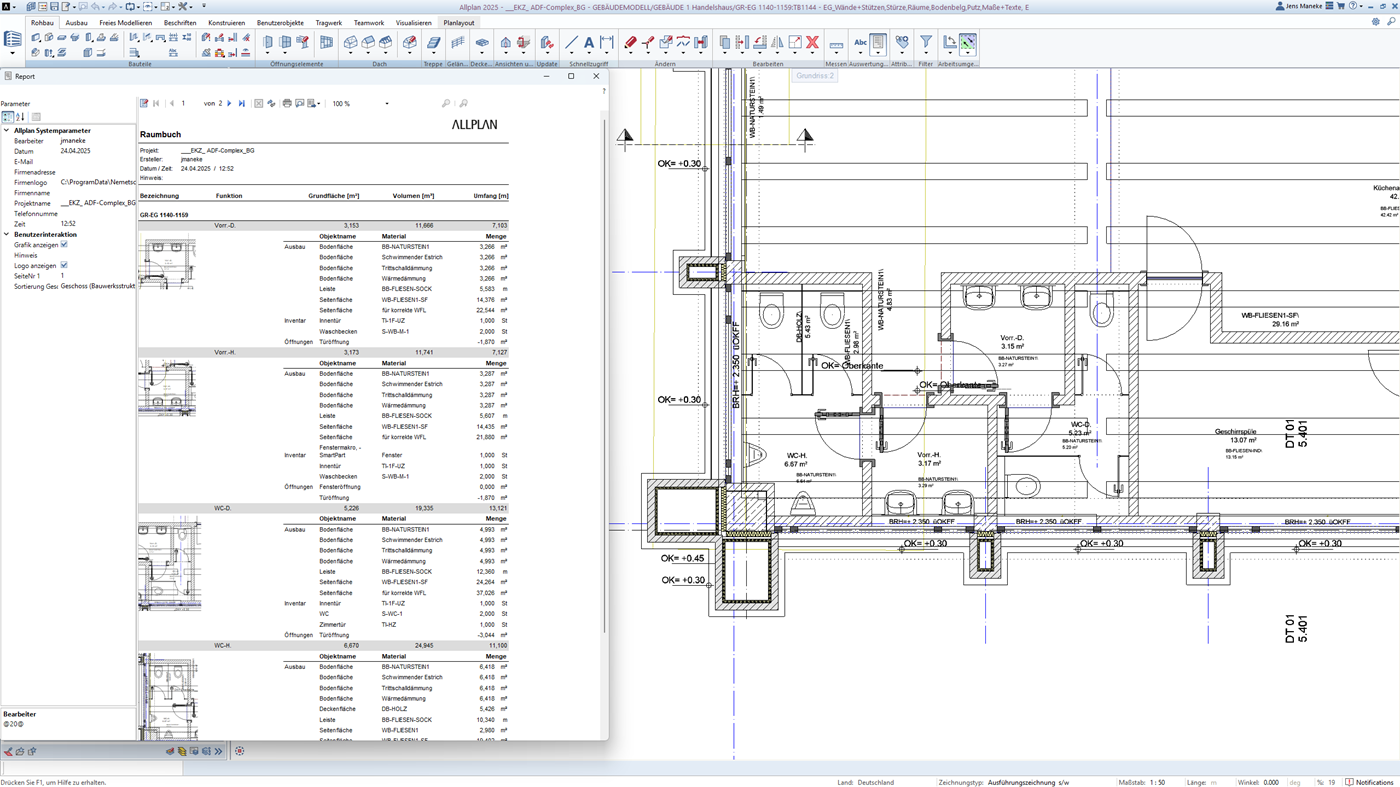This screenshot has width=1400, height=787.
Task: Click the Vorr.-D. room thumbnail in report
Action: 166,262
